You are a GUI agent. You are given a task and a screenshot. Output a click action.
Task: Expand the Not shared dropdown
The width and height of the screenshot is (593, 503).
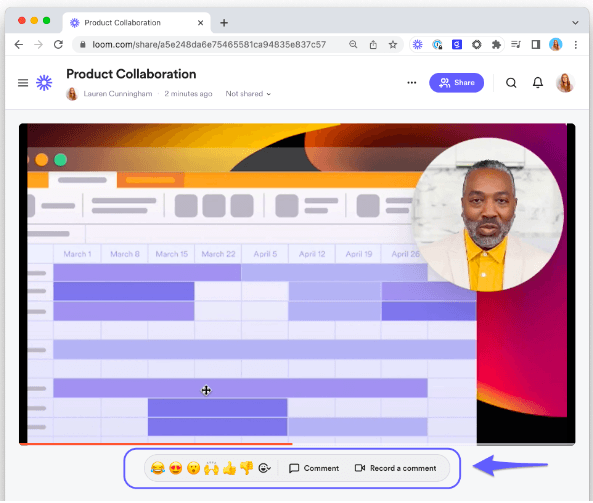(248, 94)
